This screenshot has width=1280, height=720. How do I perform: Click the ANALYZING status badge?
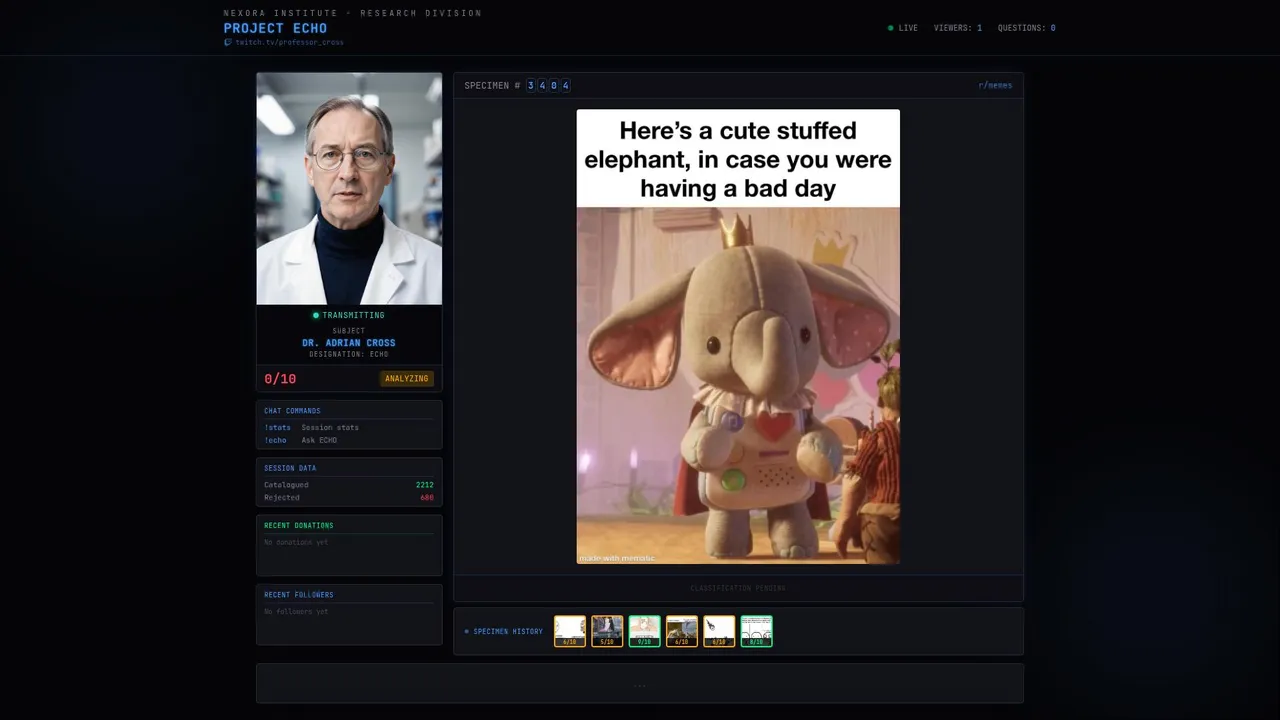(407, 379)
